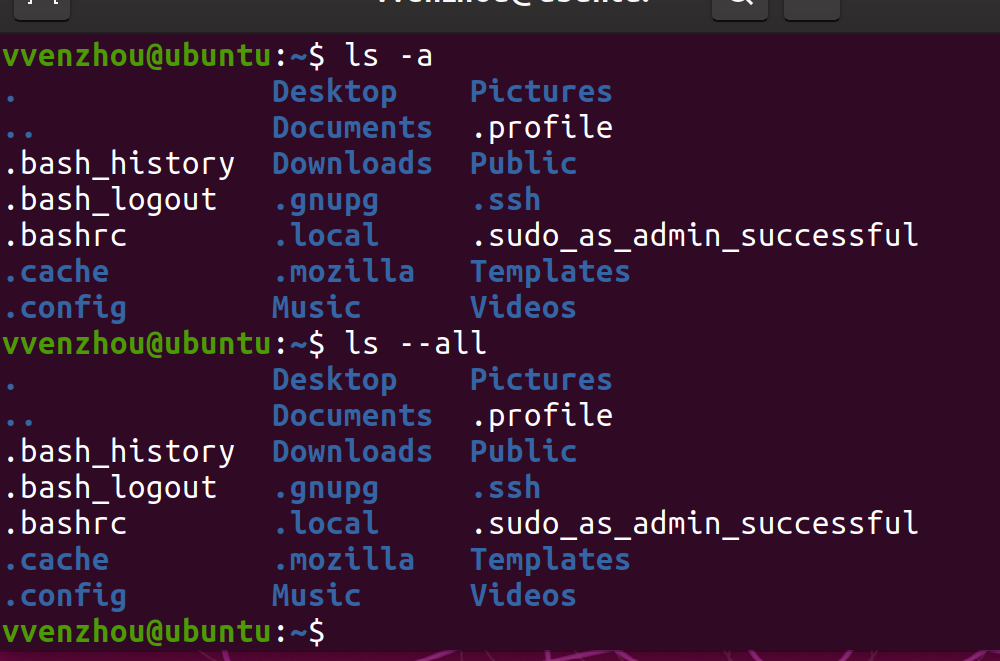
Task: Click Downloads folder in the second listing
Action: pyautogui.click(x=352, y=452)
